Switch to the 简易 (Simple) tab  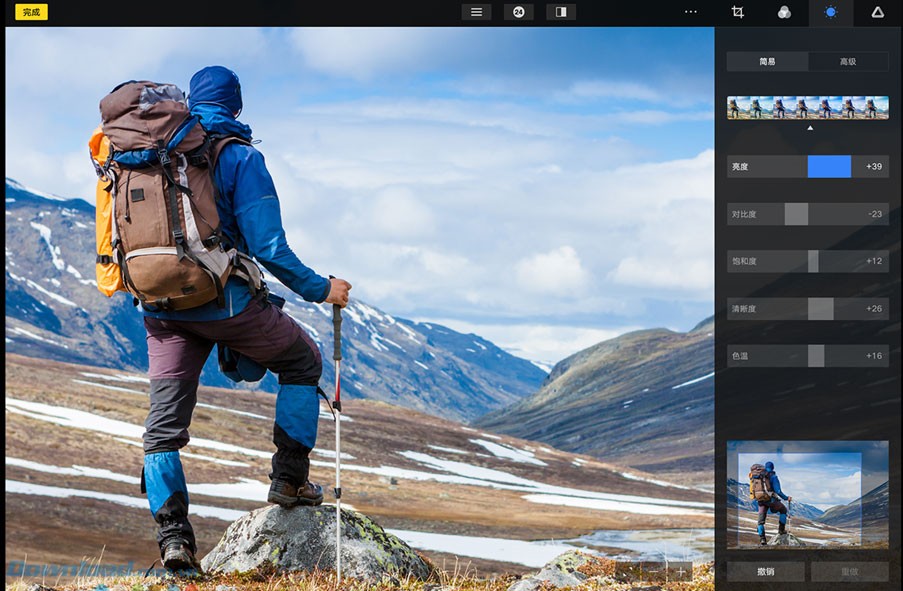coord(767,61)
